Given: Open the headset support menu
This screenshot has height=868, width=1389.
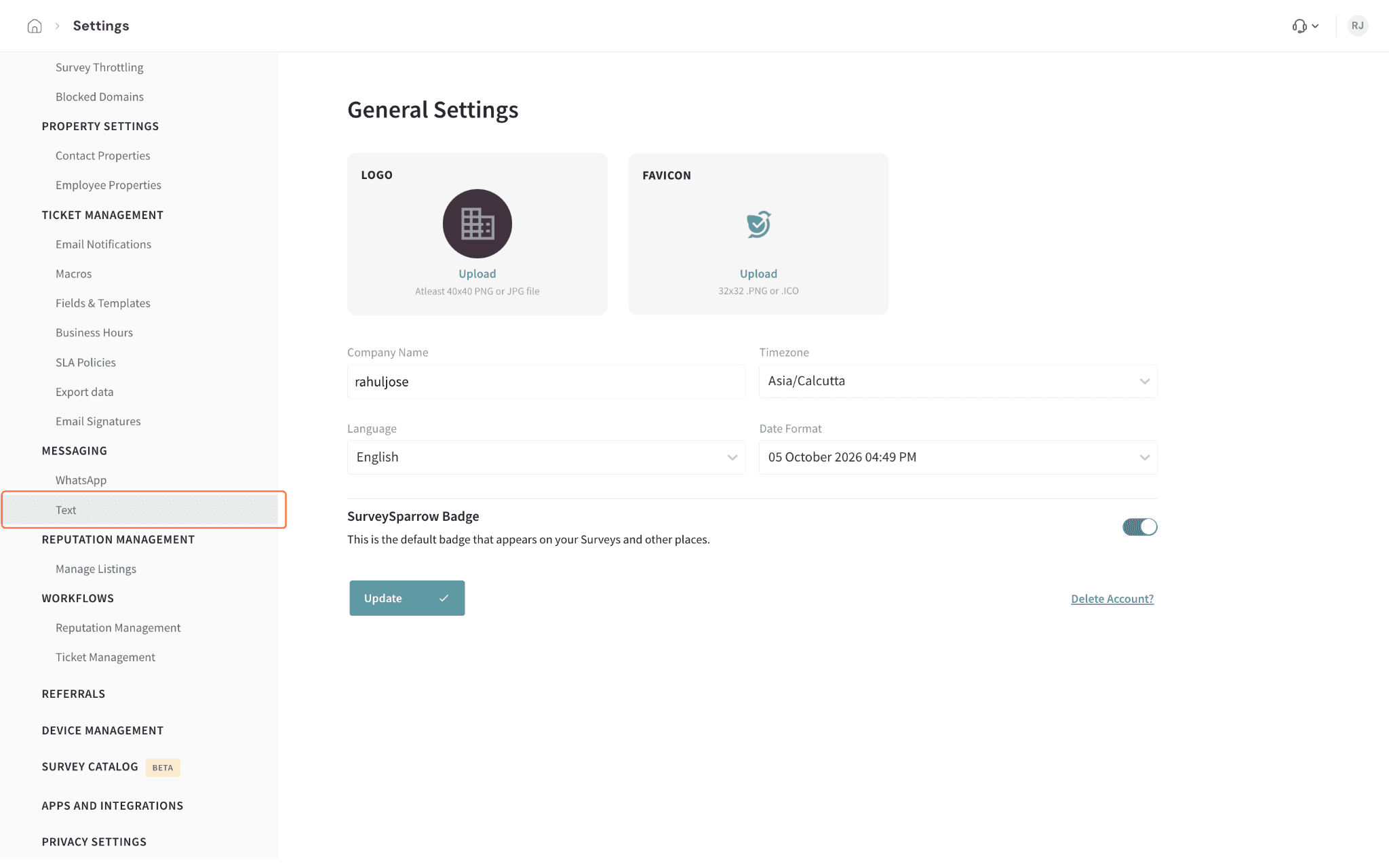Looking at the screenshot, I should tap(1305, 26).
